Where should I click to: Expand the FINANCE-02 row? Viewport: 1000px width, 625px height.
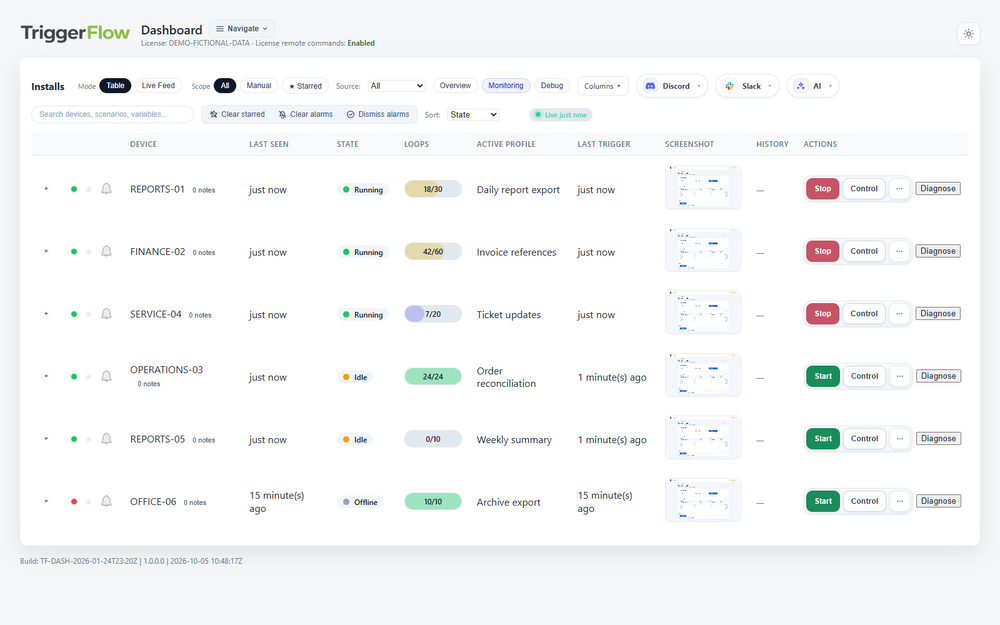(47, 251)
